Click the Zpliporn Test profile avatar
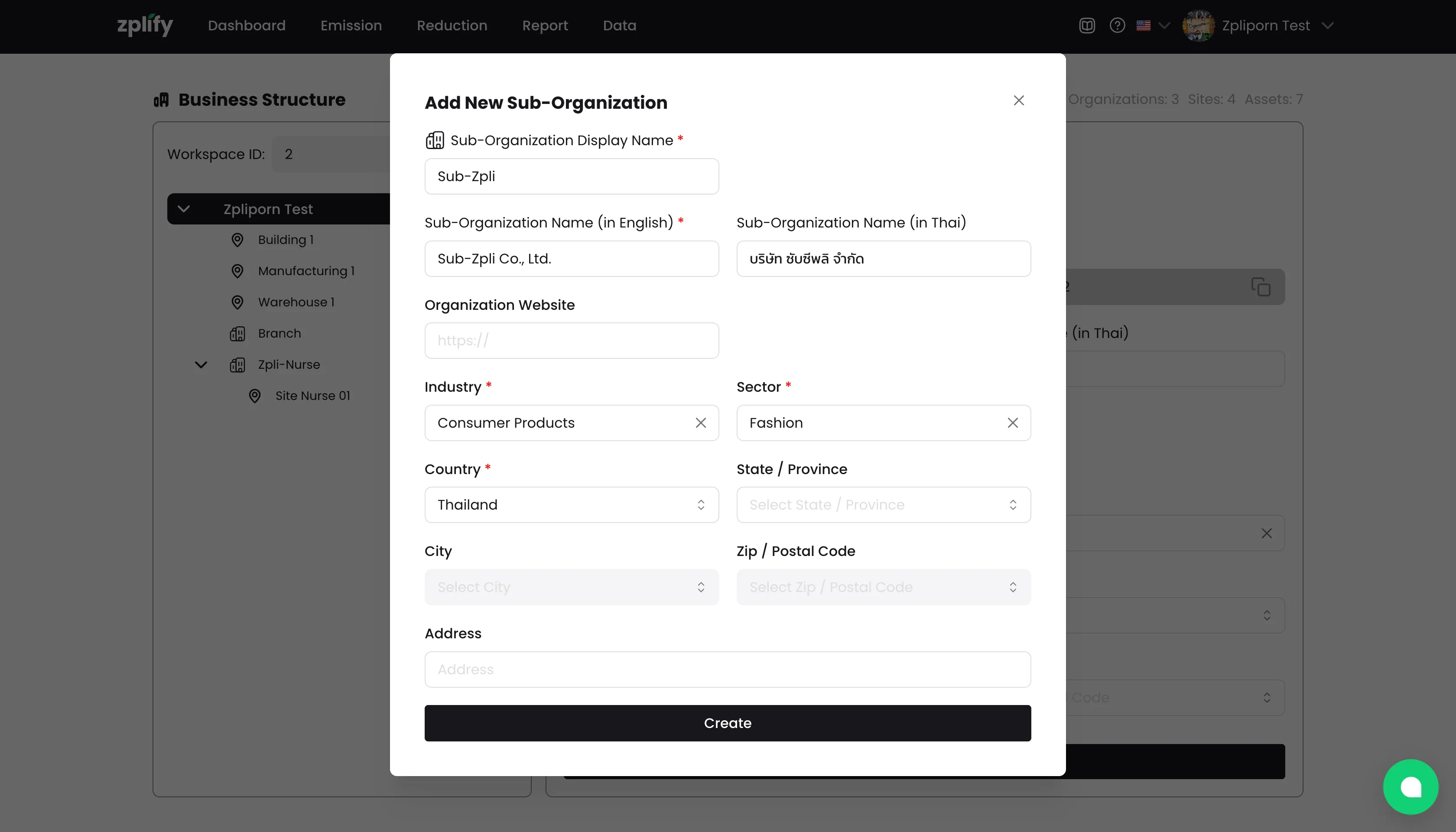 coord(1198,26)
